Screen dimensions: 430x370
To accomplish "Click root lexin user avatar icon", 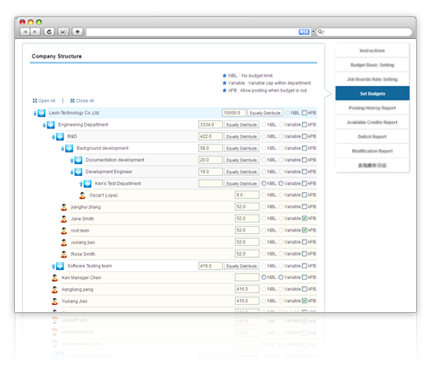I will 64,231.
